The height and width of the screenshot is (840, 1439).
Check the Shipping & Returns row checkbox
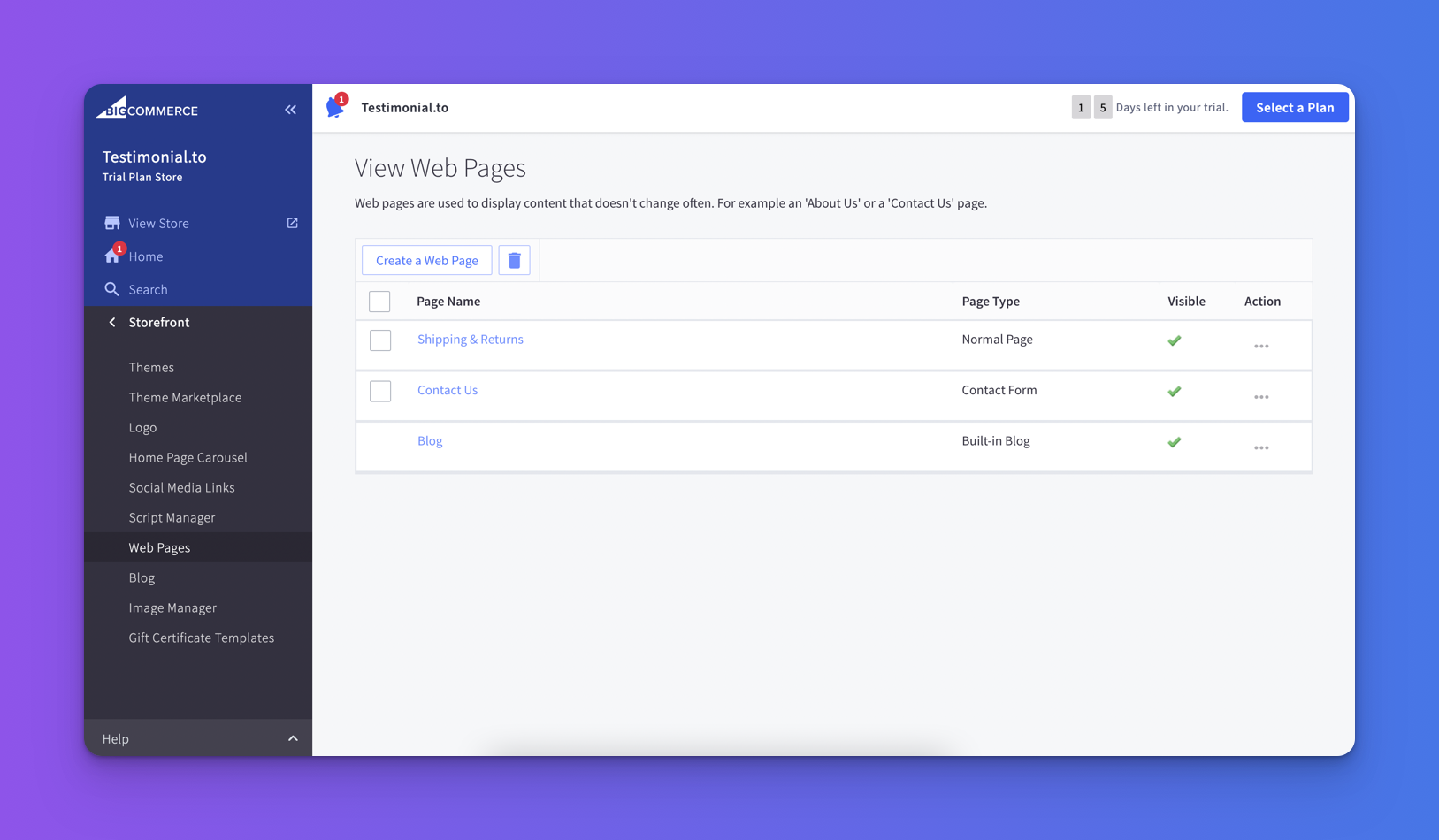[380, 340]
